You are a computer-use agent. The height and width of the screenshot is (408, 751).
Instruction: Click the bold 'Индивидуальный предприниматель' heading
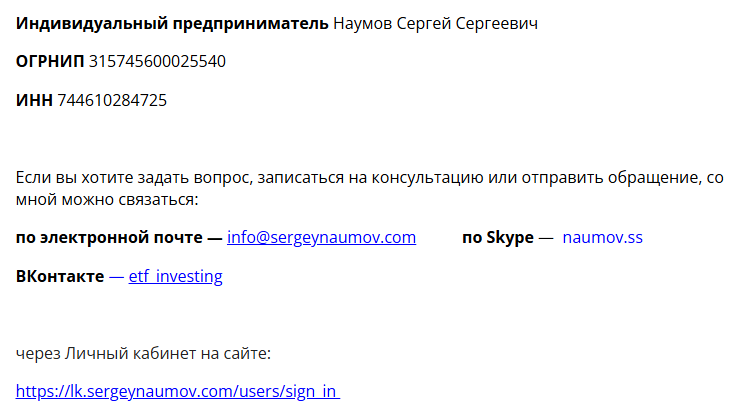pyautogui.click(x=172, y=23)
